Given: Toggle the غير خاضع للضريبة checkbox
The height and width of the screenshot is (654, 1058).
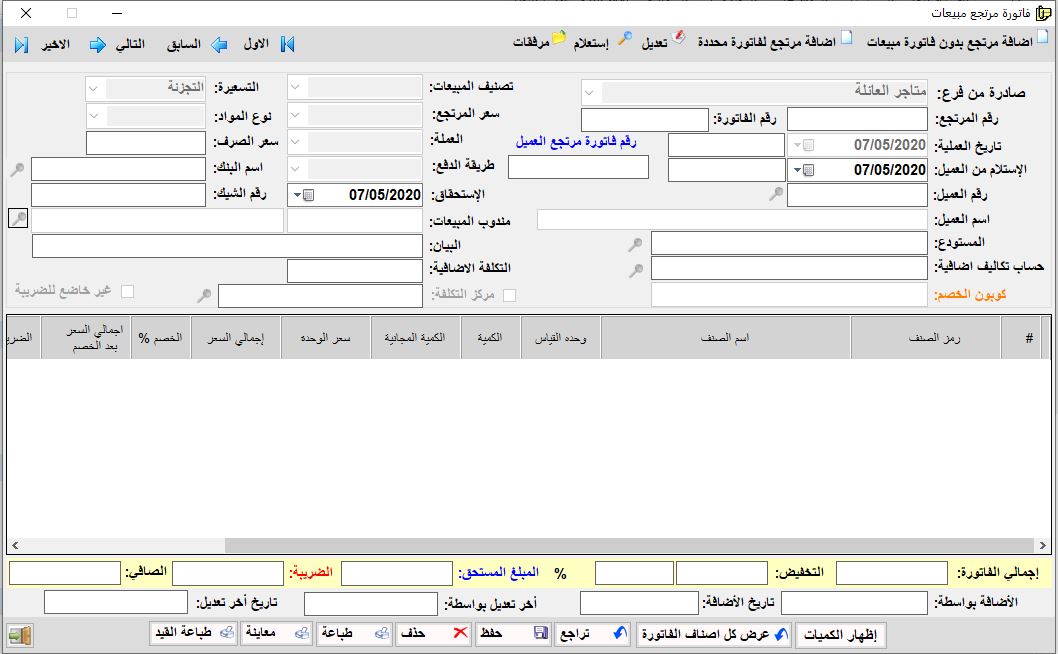Looking at the screenshot, I should [127, 291].
